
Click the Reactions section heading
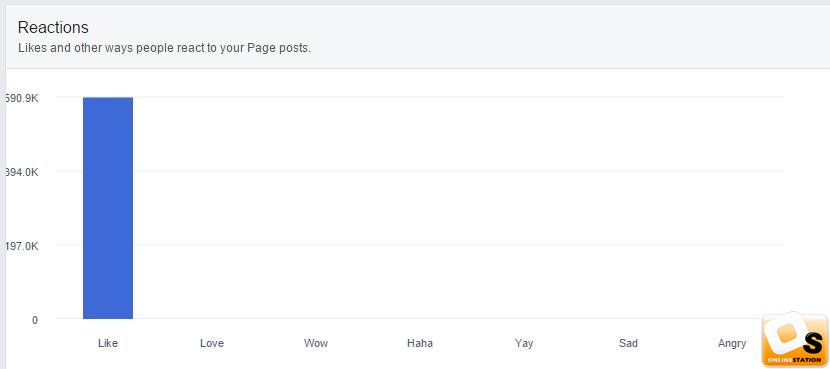pos(53,28)
